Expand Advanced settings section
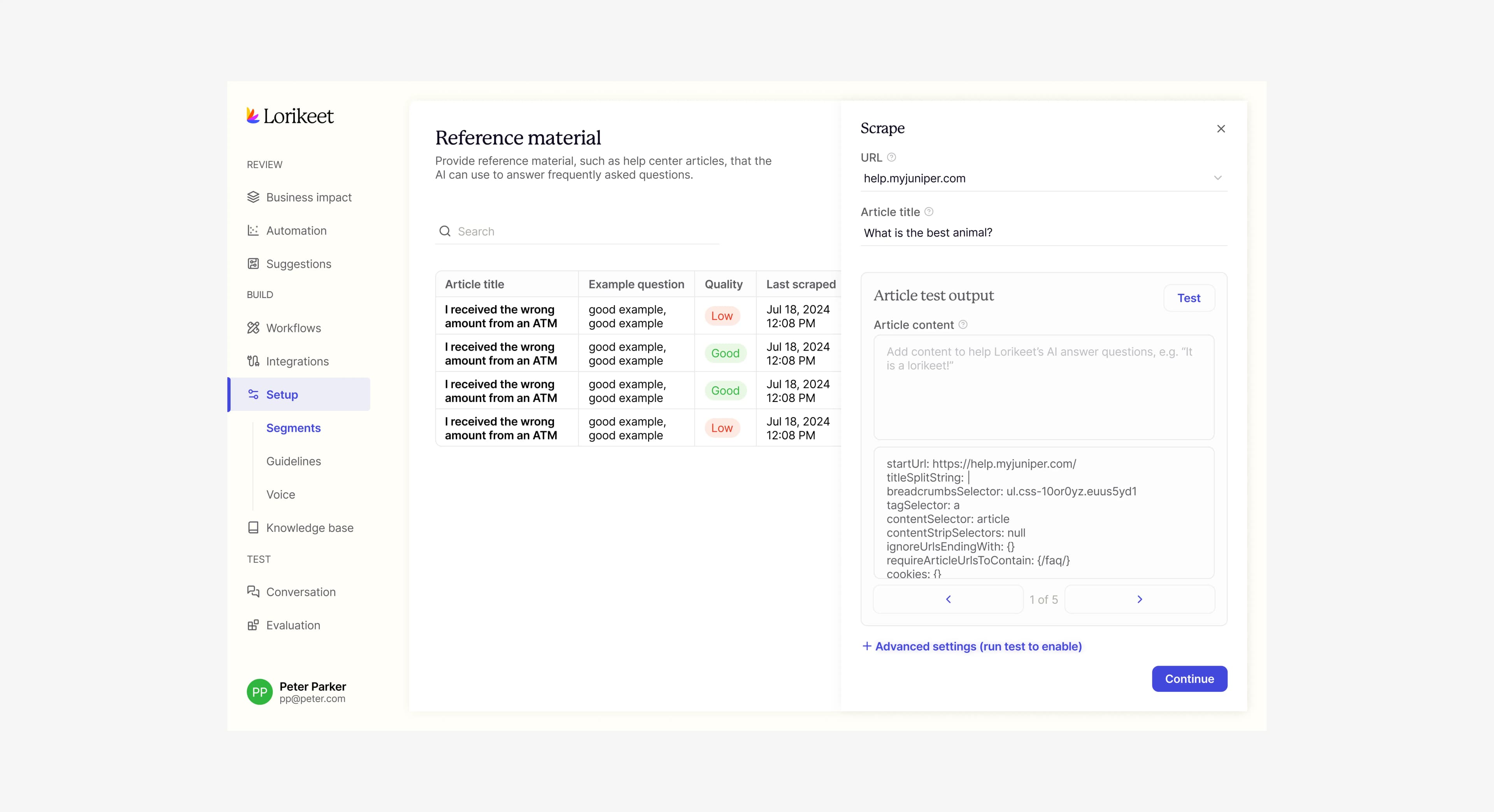This screenshot has height=812, width=1494. tap(972, 646)
